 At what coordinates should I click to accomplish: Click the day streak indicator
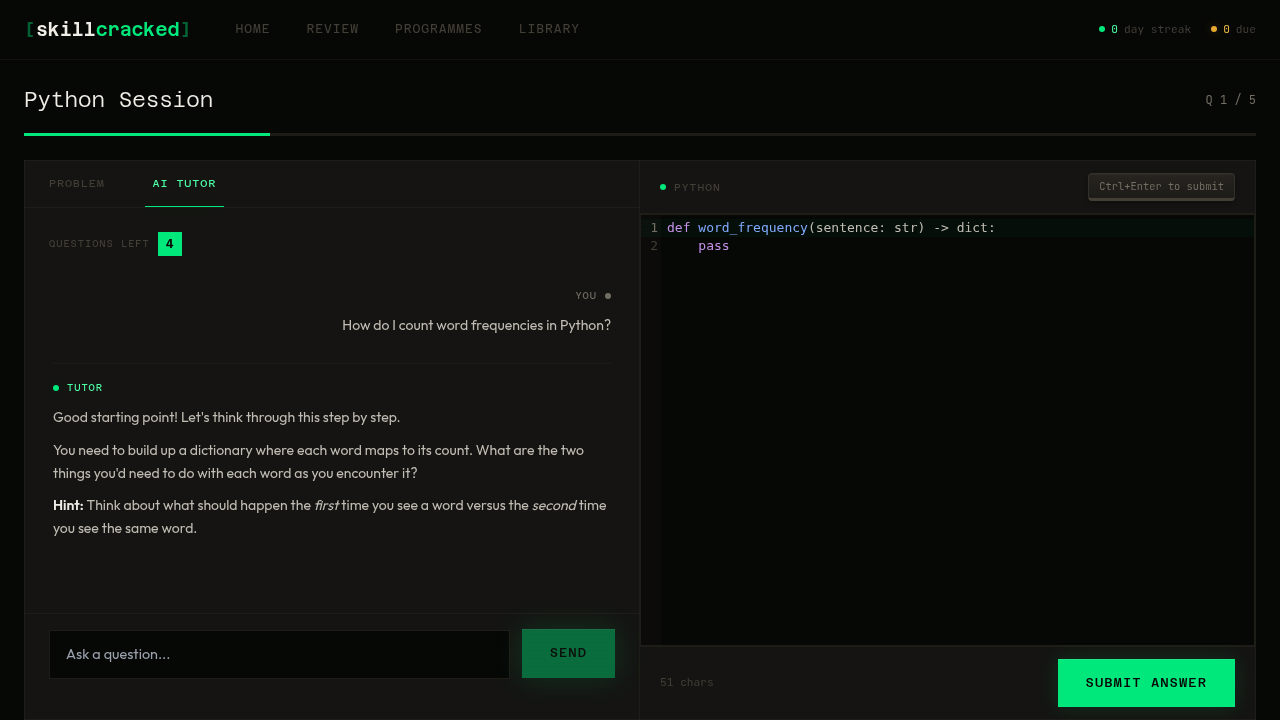pos(1145,29)
